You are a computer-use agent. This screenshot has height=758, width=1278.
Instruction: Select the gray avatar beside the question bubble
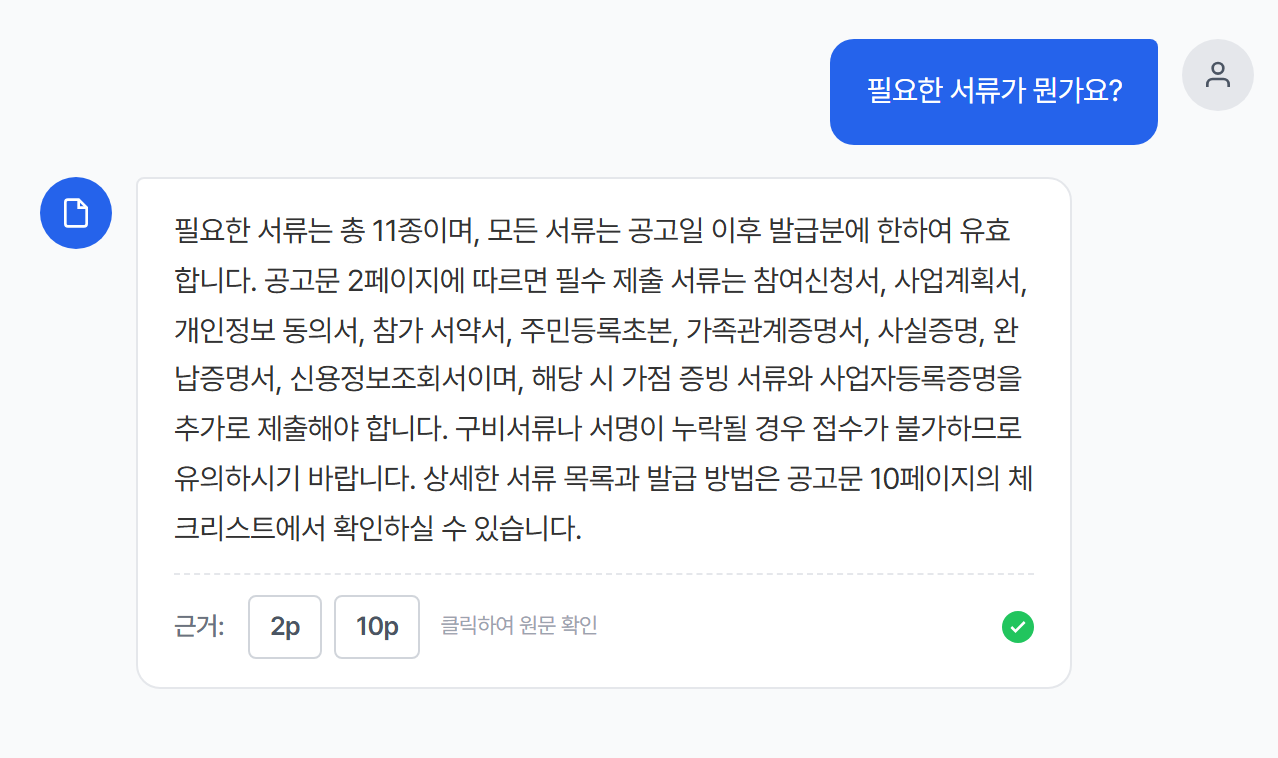[x=1217, y=75]
